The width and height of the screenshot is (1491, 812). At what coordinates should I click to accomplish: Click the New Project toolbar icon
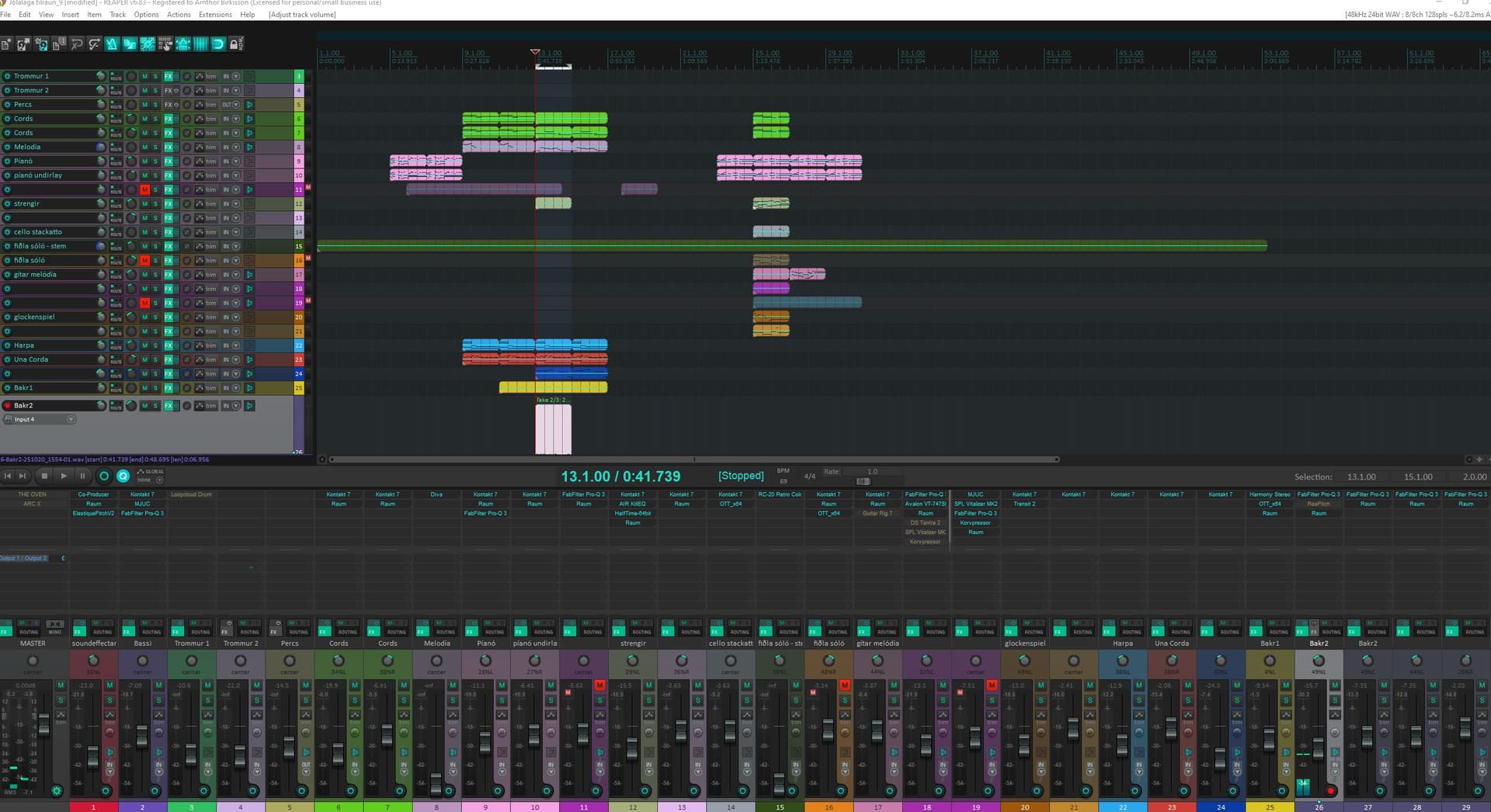(x=6, y=44)
